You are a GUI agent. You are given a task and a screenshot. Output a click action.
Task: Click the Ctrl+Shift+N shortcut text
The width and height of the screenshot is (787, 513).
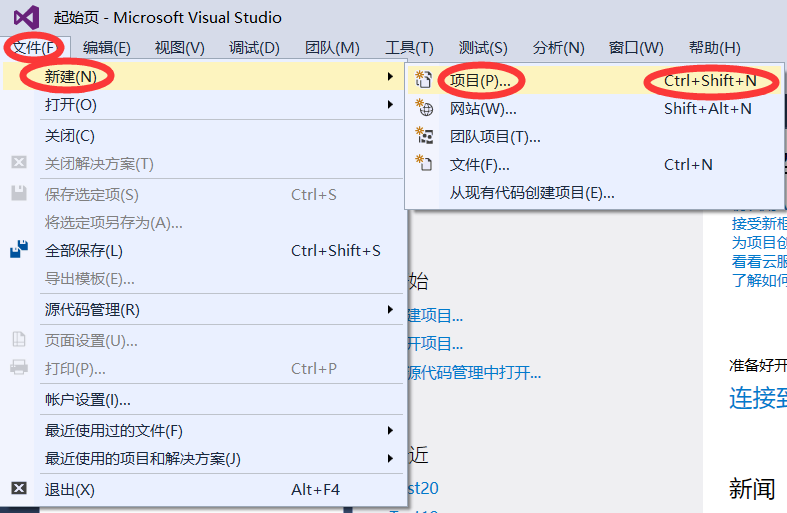pyautogui.click(x=710, y=80)
